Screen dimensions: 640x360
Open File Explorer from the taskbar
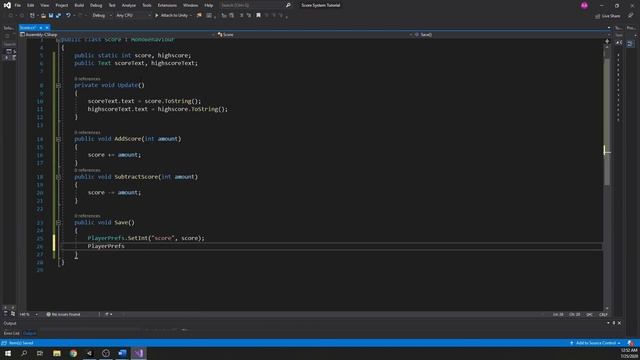[x=57, y=353]
